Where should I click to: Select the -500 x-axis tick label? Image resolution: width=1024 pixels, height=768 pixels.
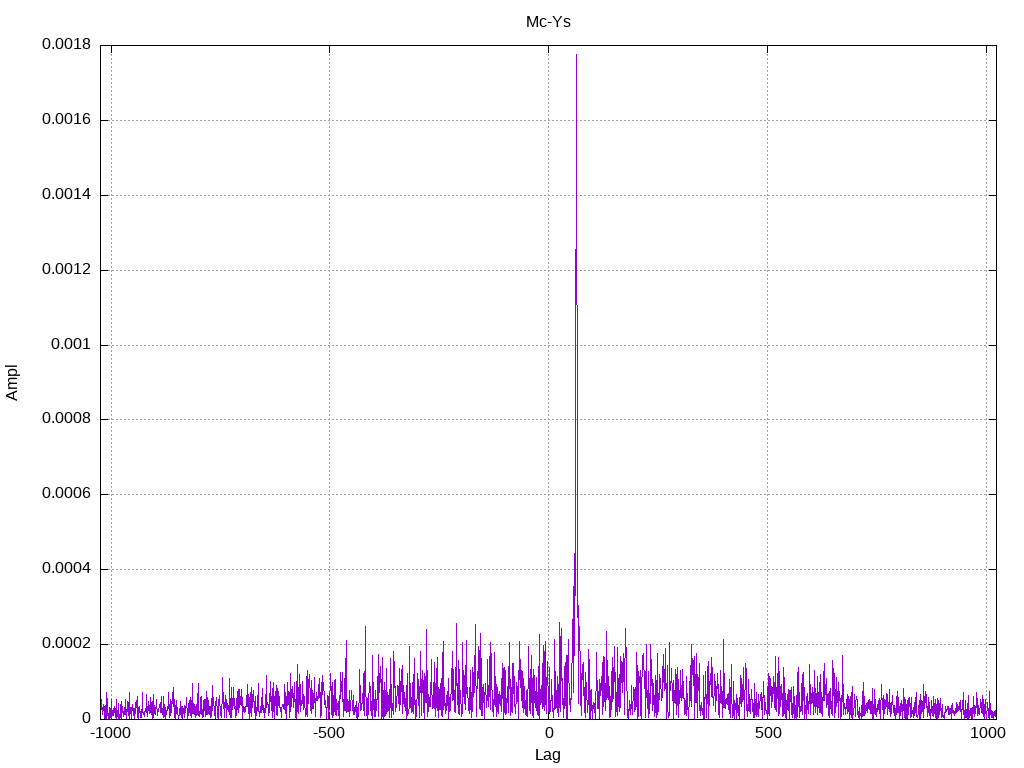tap(329, 733)
